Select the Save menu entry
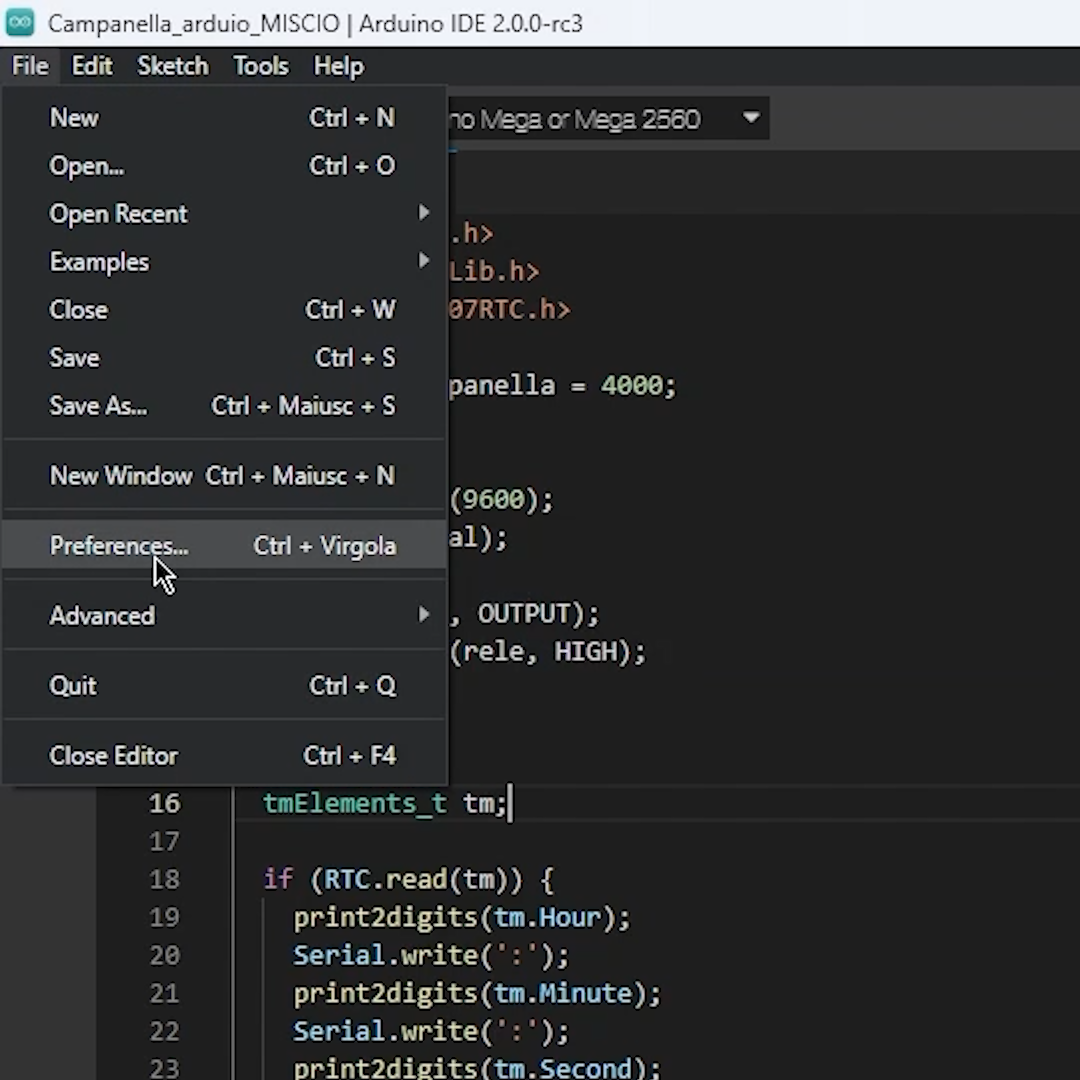 click(x=224, y=357)
